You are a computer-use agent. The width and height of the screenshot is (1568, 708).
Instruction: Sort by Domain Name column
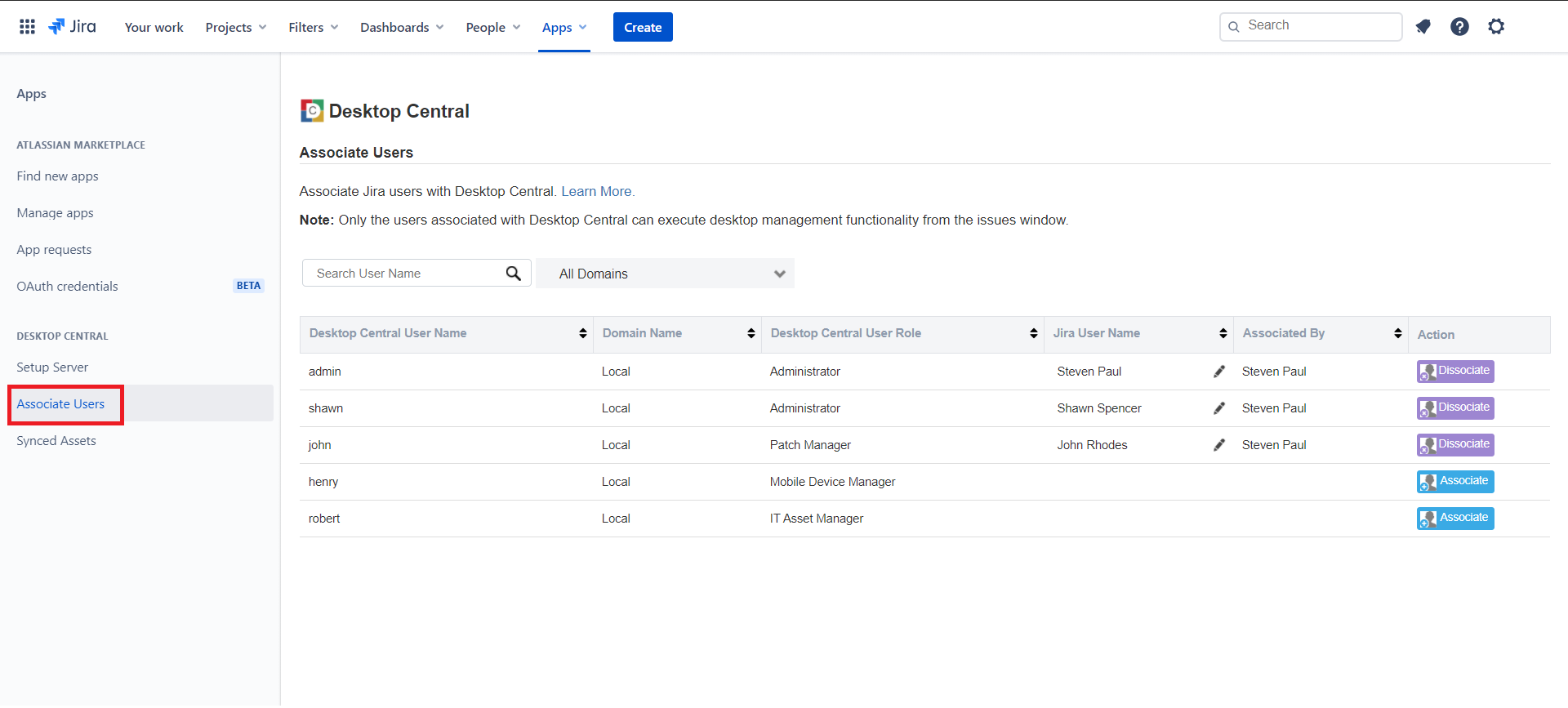coord(751,333)
